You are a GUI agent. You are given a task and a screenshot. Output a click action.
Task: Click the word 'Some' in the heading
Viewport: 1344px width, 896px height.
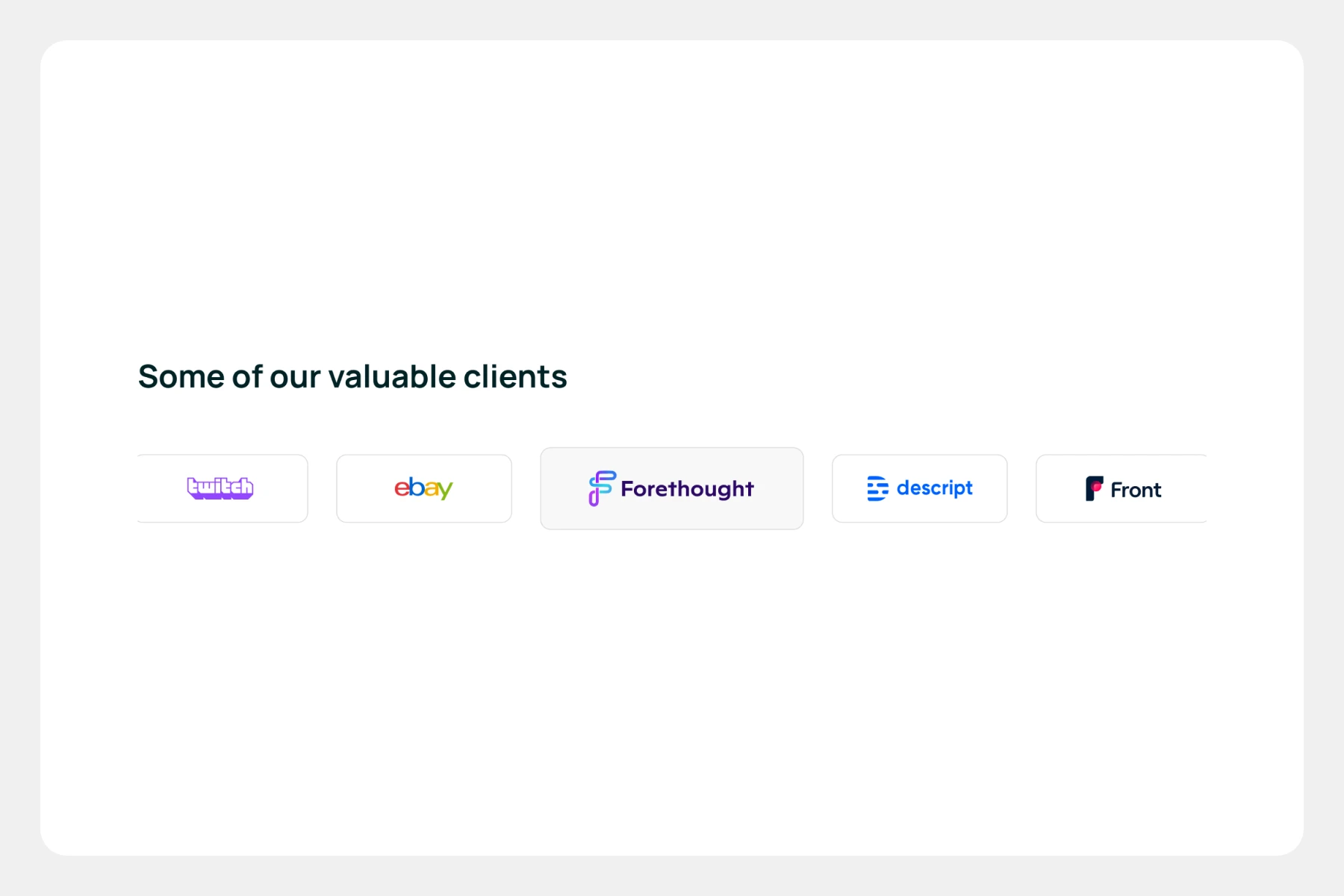click(181, 376)
